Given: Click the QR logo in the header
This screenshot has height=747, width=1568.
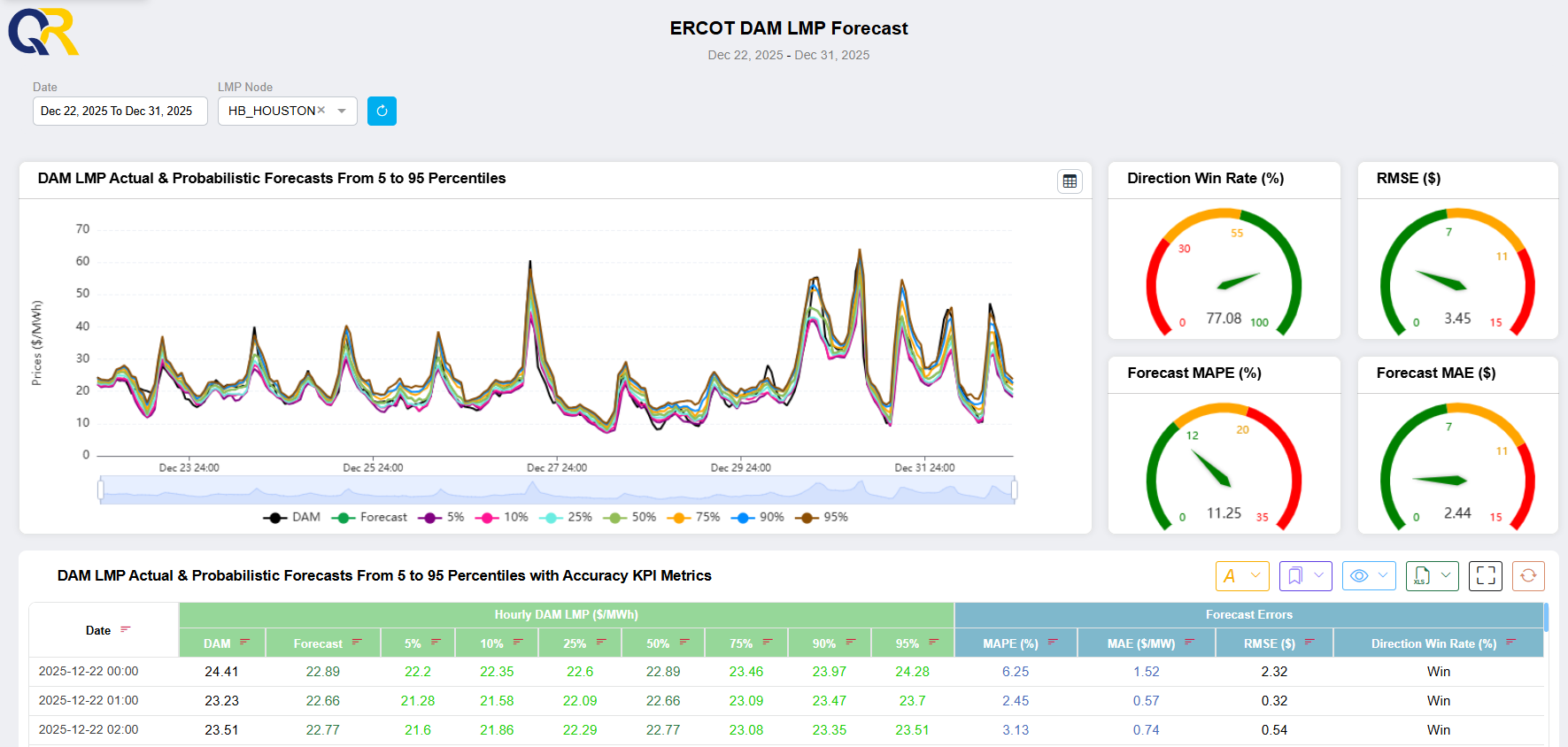Looking at the screenshot, I should point(43,32).
